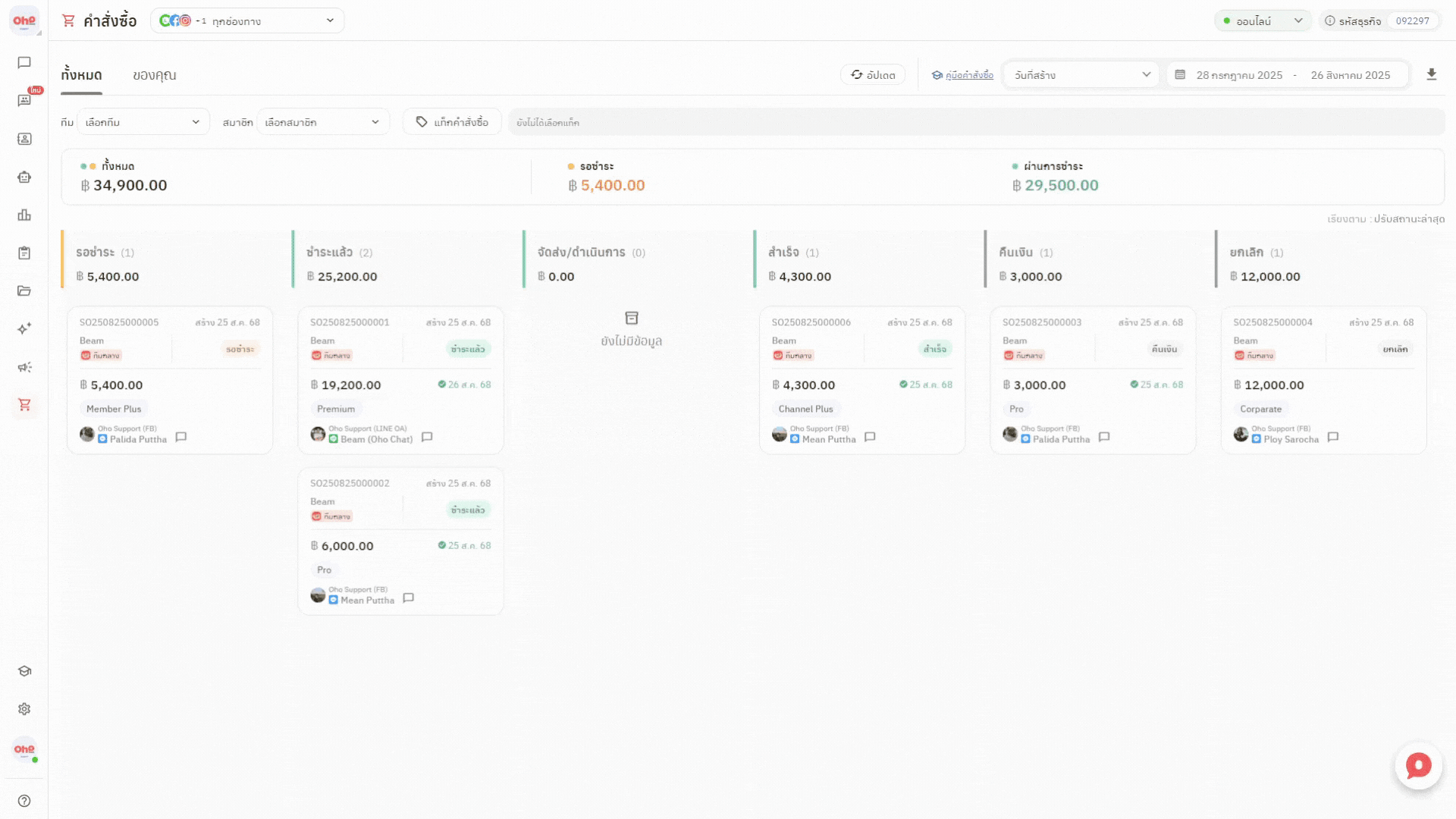Open the creation date sort dropdown
Screen dimensions: 1456x819
tap(1081, 74)
